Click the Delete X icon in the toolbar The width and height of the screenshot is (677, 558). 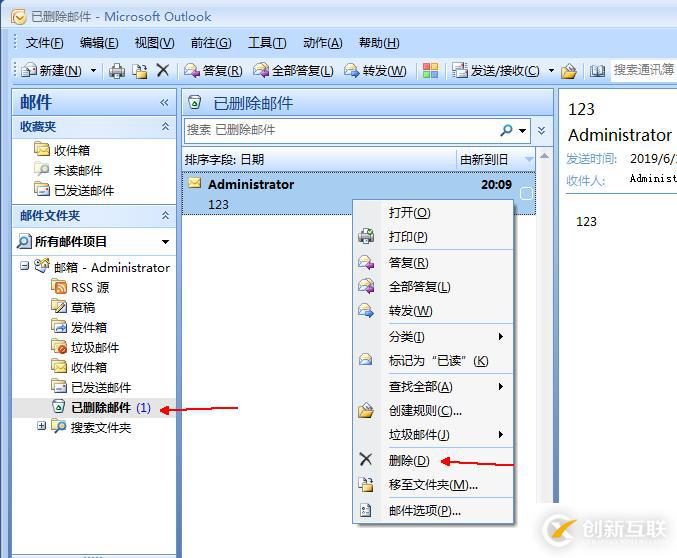(x=163, y=70)
